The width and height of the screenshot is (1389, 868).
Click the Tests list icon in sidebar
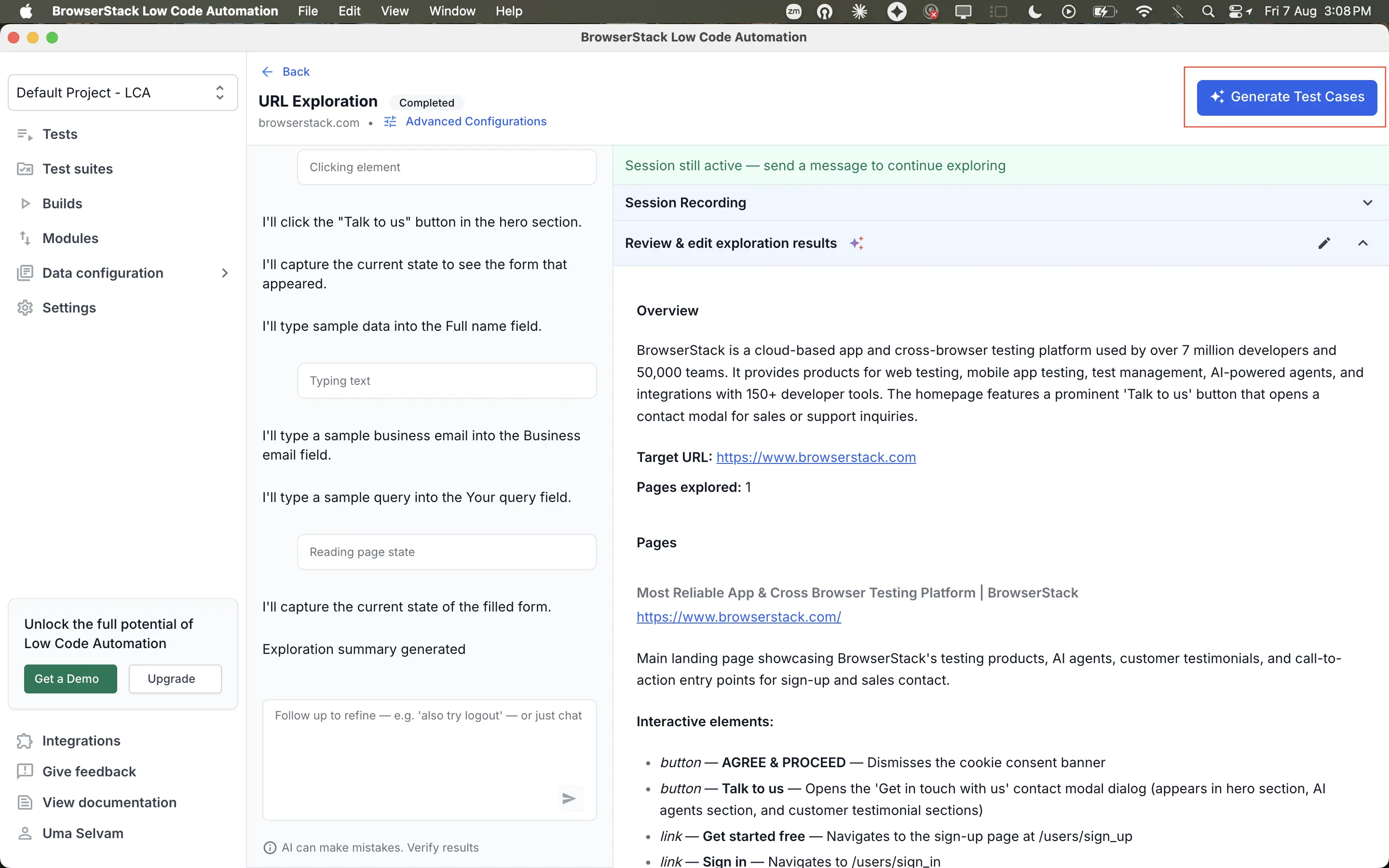25,135
